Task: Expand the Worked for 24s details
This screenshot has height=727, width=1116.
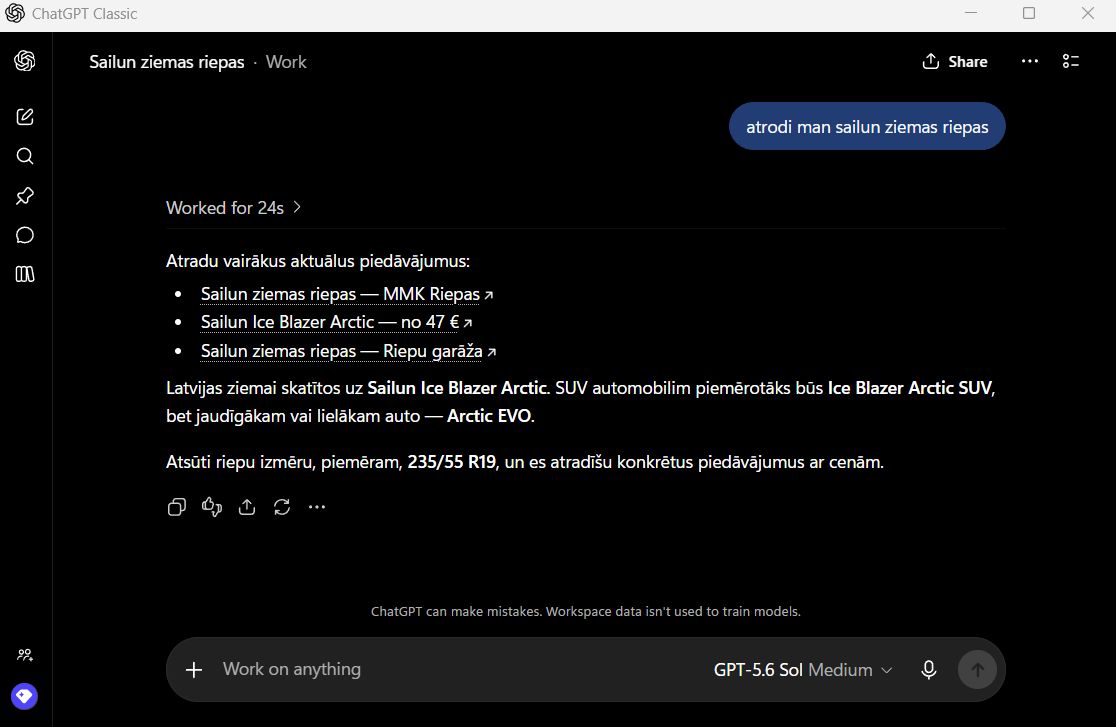Action: 233,208
